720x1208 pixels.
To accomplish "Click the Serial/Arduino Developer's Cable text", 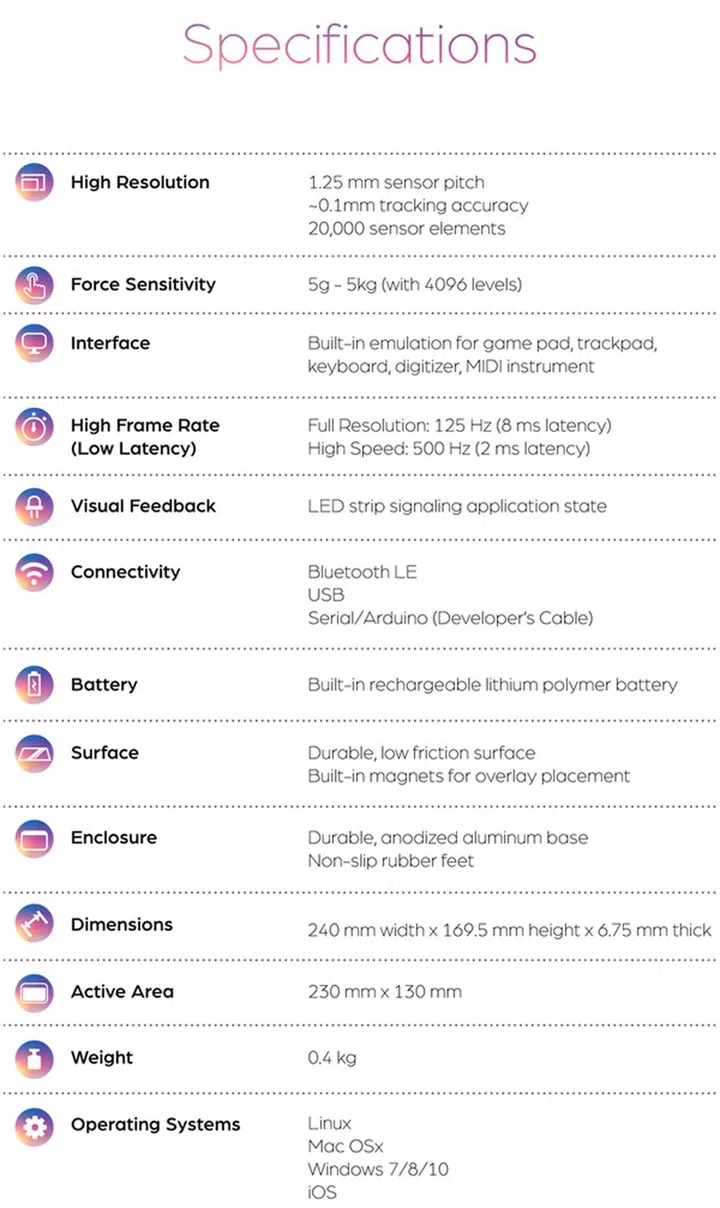I will (450, 619).
